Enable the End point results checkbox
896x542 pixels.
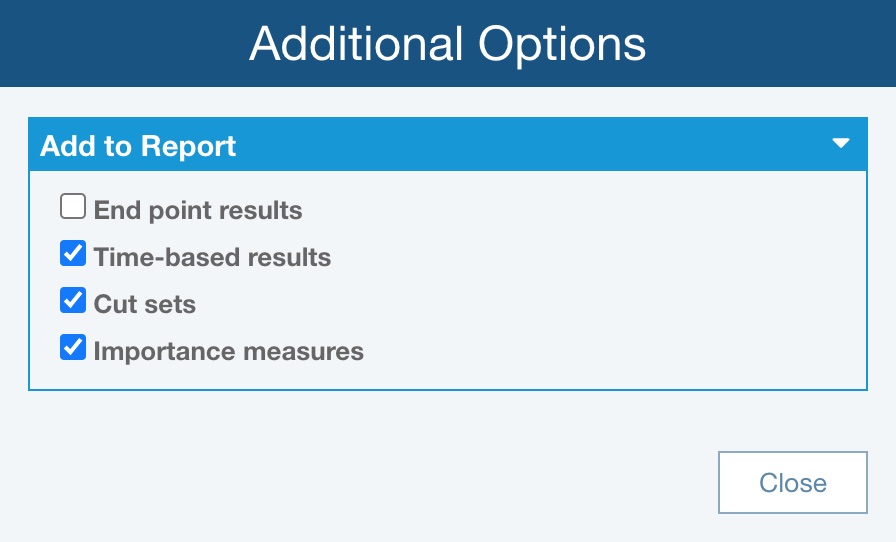73,208
